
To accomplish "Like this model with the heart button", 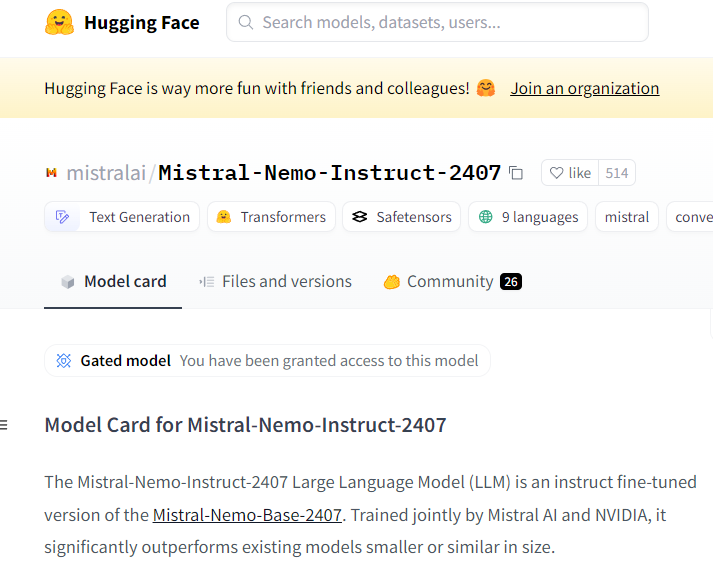I will (x=570, y=173).
